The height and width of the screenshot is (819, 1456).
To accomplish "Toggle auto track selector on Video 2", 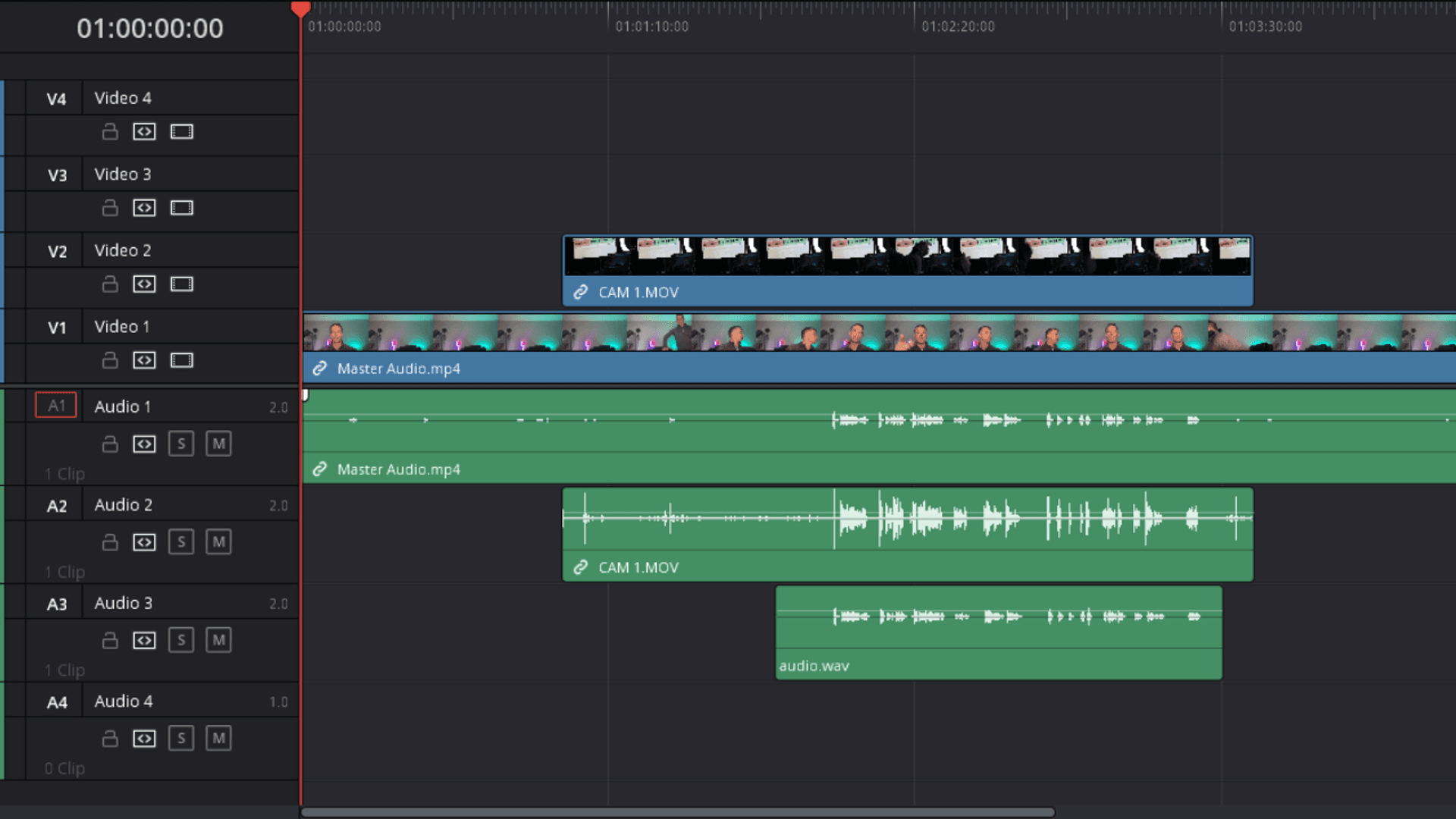I will (144, 284).
